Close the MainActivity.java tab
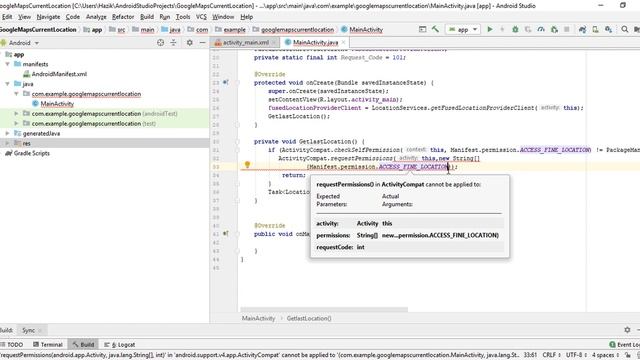640x360 pixels. [343, 42]
